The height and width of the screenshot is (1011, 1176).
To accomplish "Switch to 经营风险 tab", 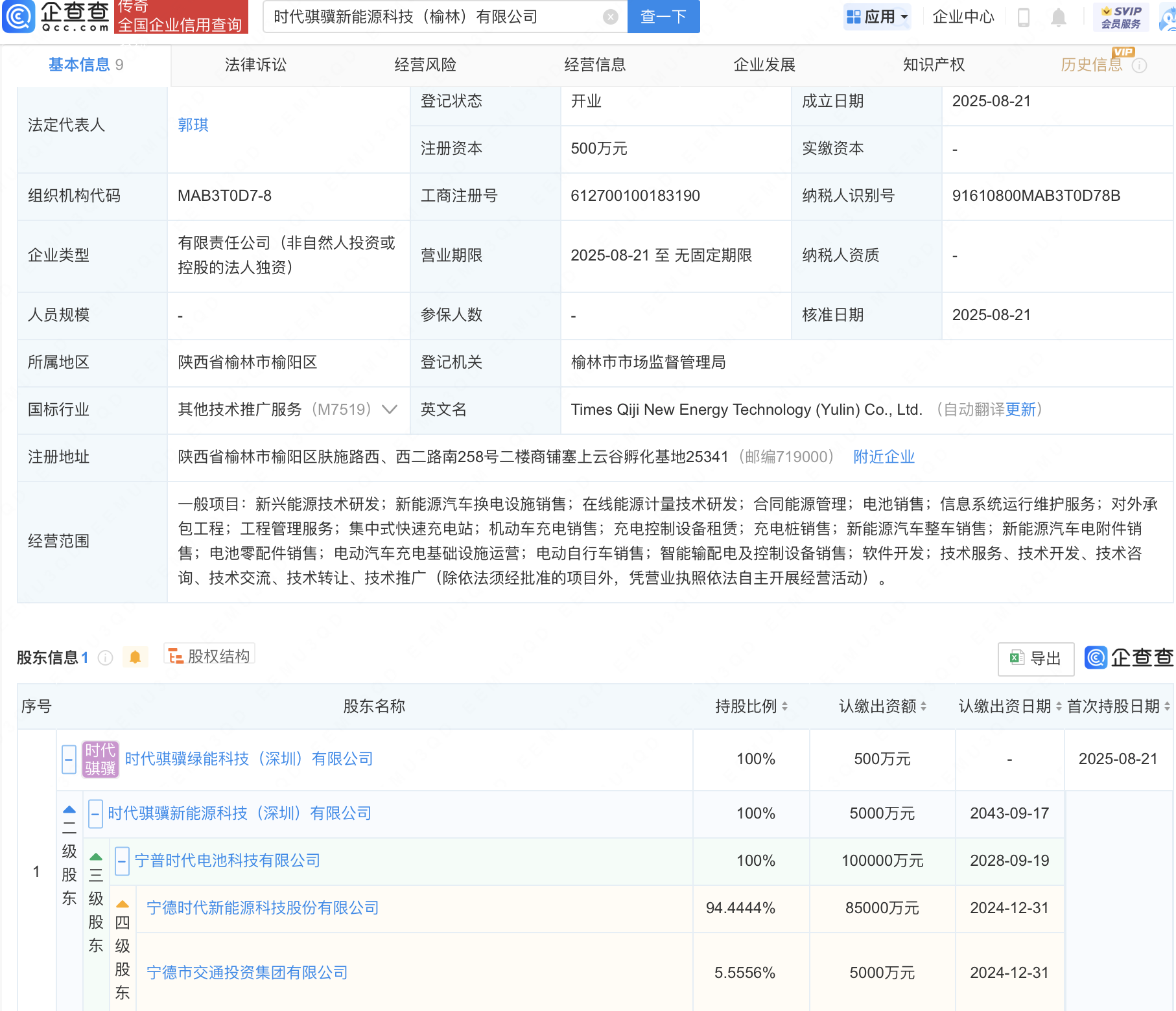I will pyautogui.click(x=425, y=65).
